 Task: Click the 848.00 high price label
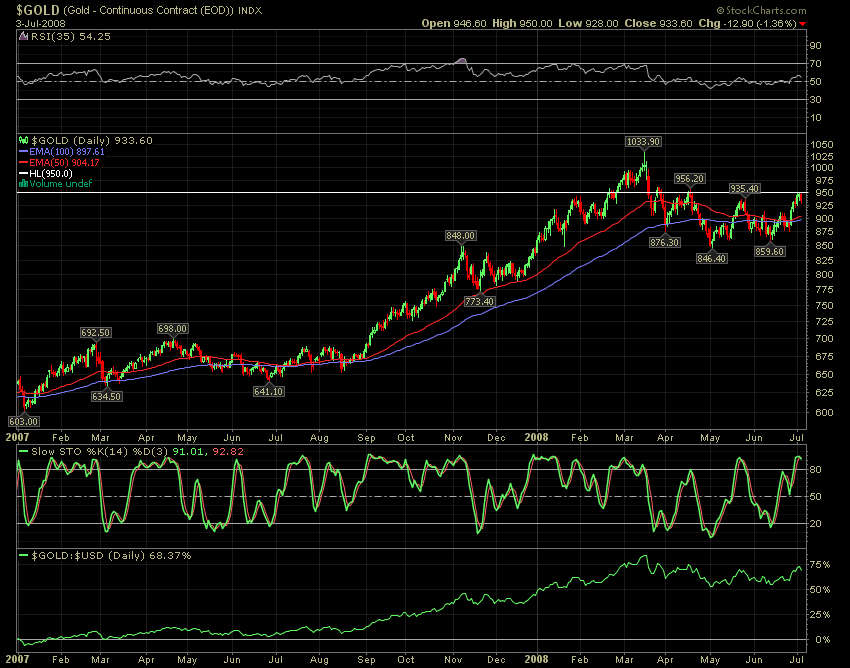coord(461,235)
